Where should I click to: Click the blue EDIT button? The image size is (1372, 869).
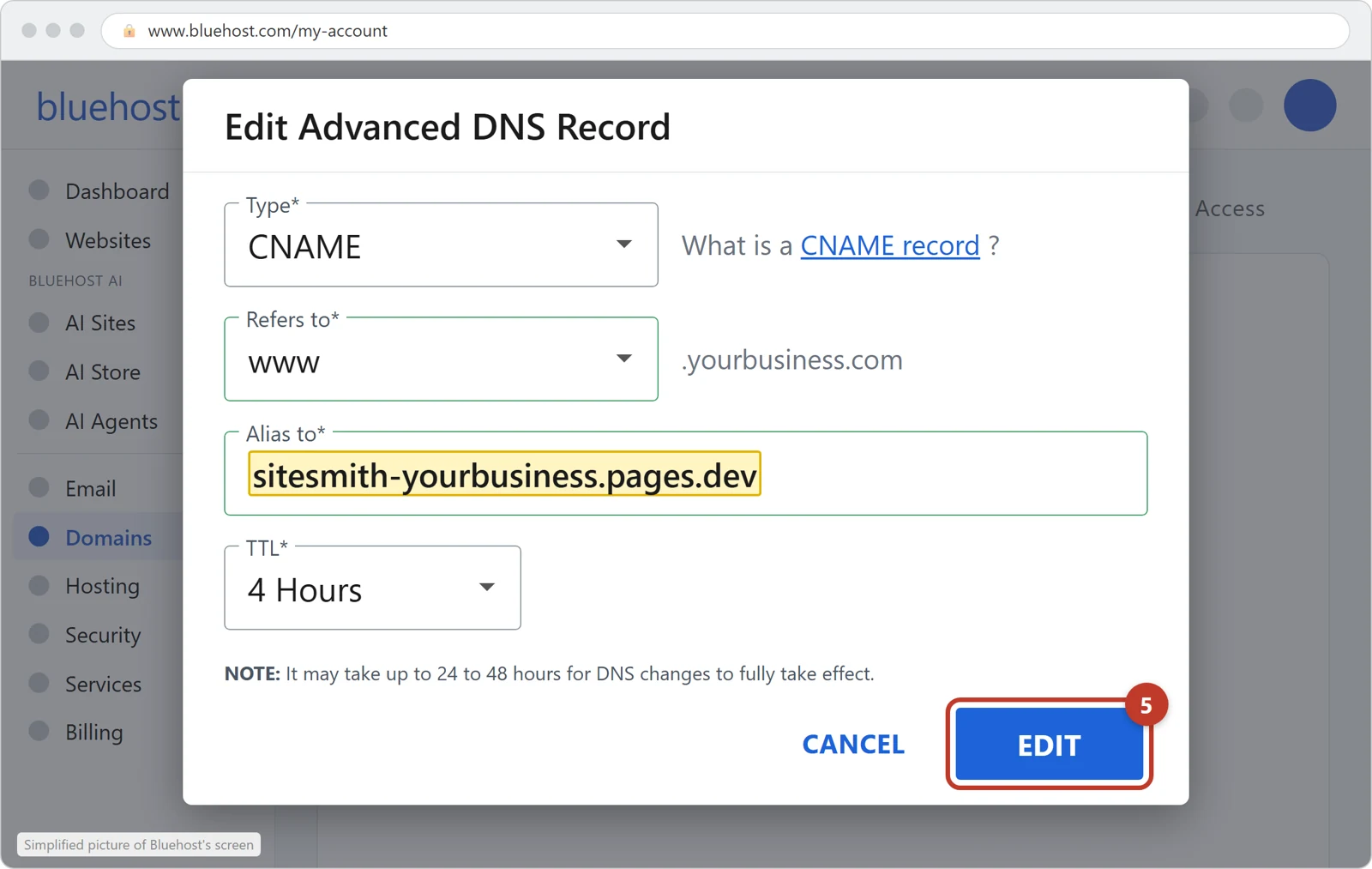pyautogui.click(x=1049, y=745)
